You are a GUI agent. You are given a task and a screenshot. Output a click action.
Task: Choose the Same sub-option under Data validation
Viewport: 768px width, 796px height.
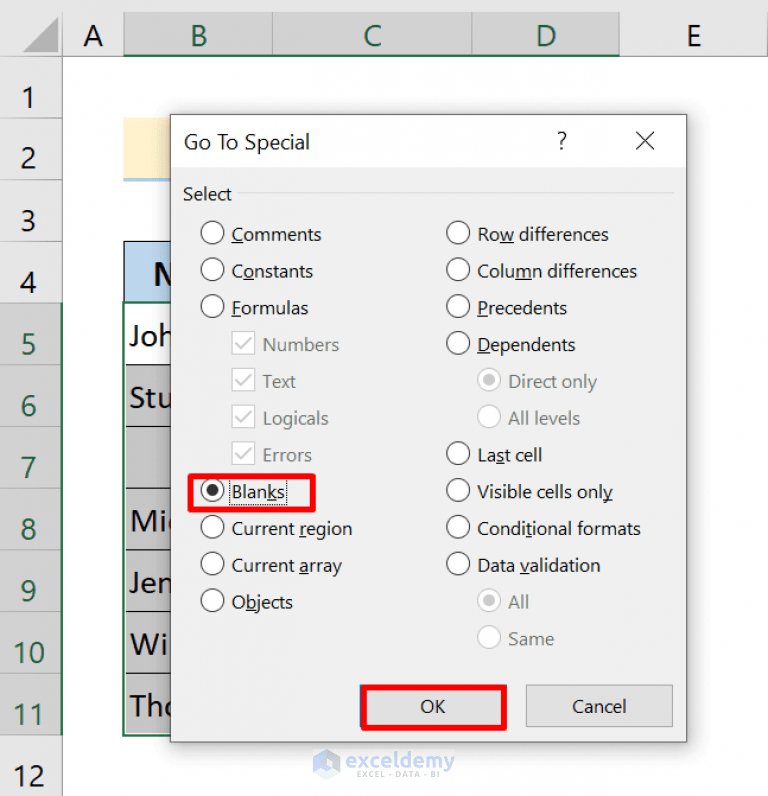point(516,638)
